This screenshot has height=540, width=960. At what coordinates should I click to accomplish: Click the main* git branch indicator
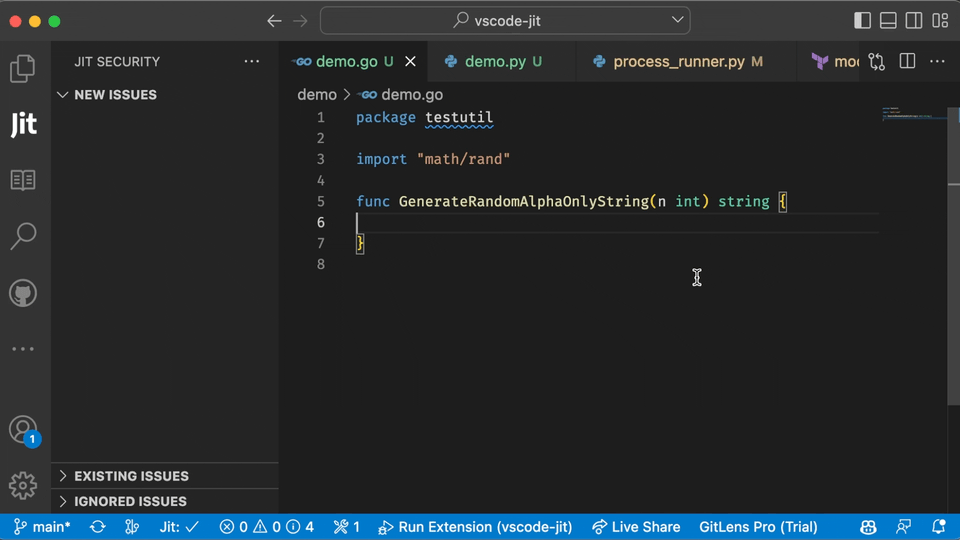[42, 527]
